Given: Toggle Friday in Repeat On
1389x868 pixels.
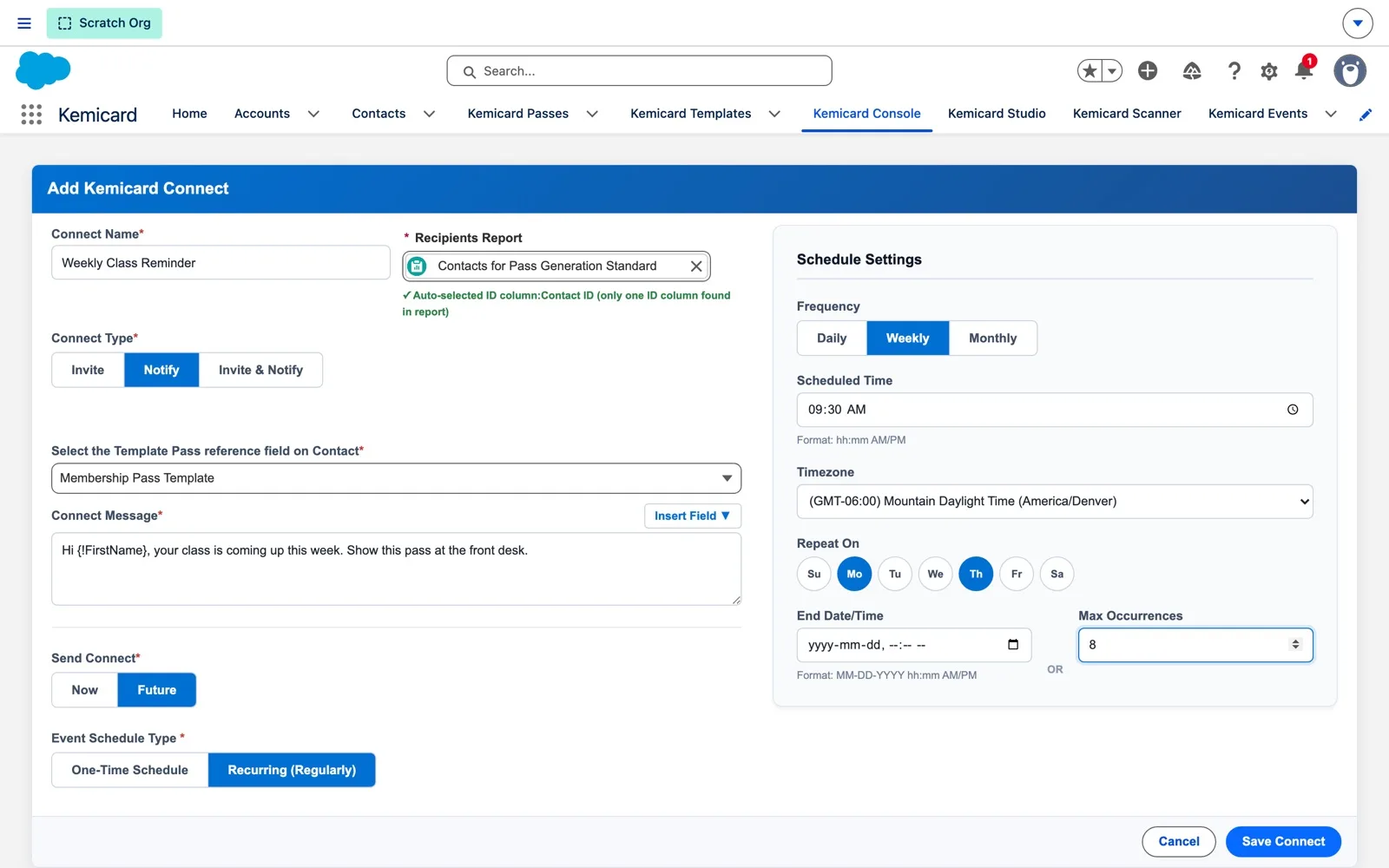Looking at the screenshot, I should (x=1017, y=574).
